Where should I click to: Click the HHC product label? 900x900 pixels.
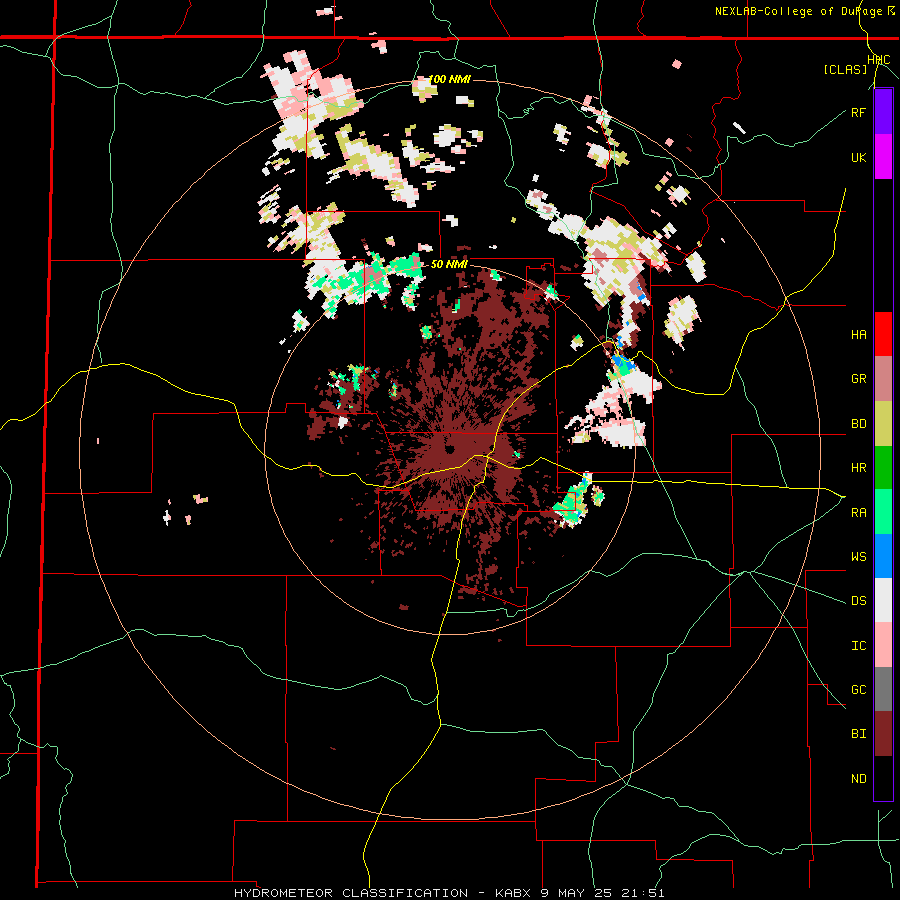879,60
